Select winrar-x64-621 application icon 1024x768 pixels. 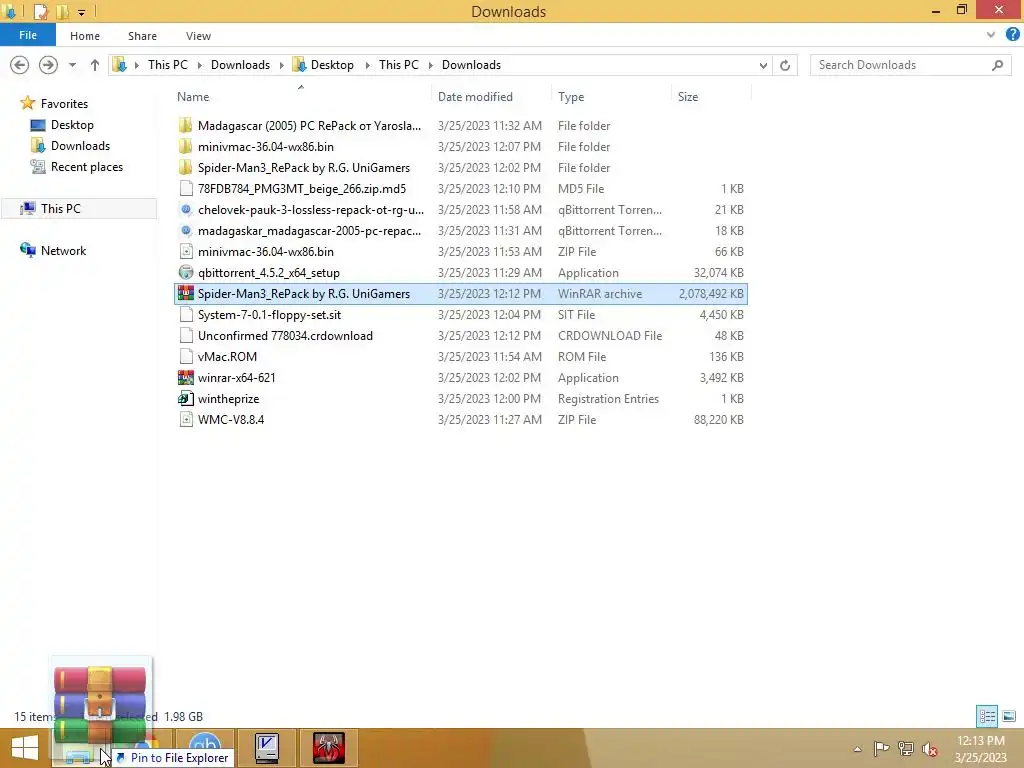(185, 377)
